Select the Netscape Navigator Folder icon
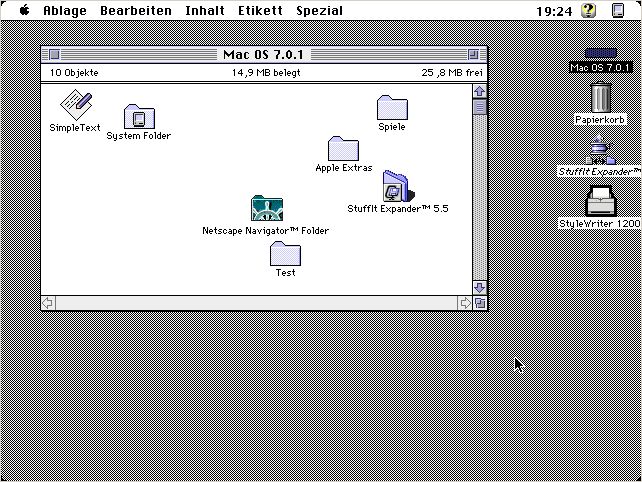642x482 pixels. 267,208
